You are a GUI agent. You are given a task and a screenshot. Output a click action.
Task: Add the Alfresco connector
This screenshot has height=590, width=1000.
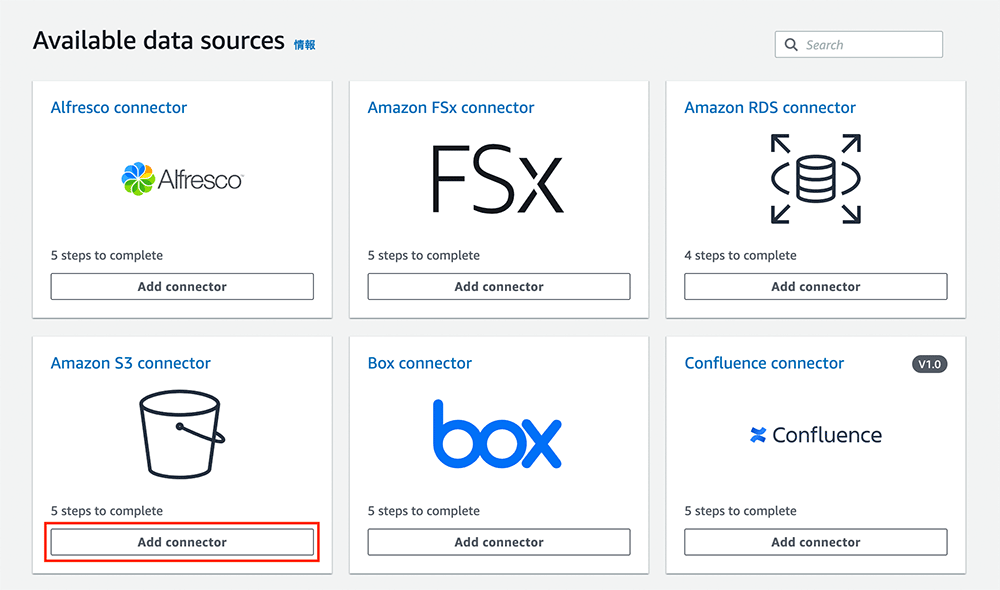[x=182, y=286]
